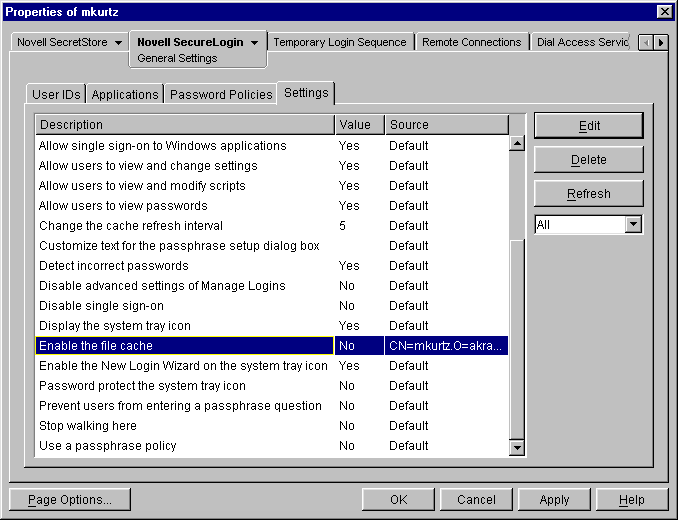The width and height of the screenshot is (678, 520).
Task: Open the Dial Access Services tab
Action: point(582,42)
